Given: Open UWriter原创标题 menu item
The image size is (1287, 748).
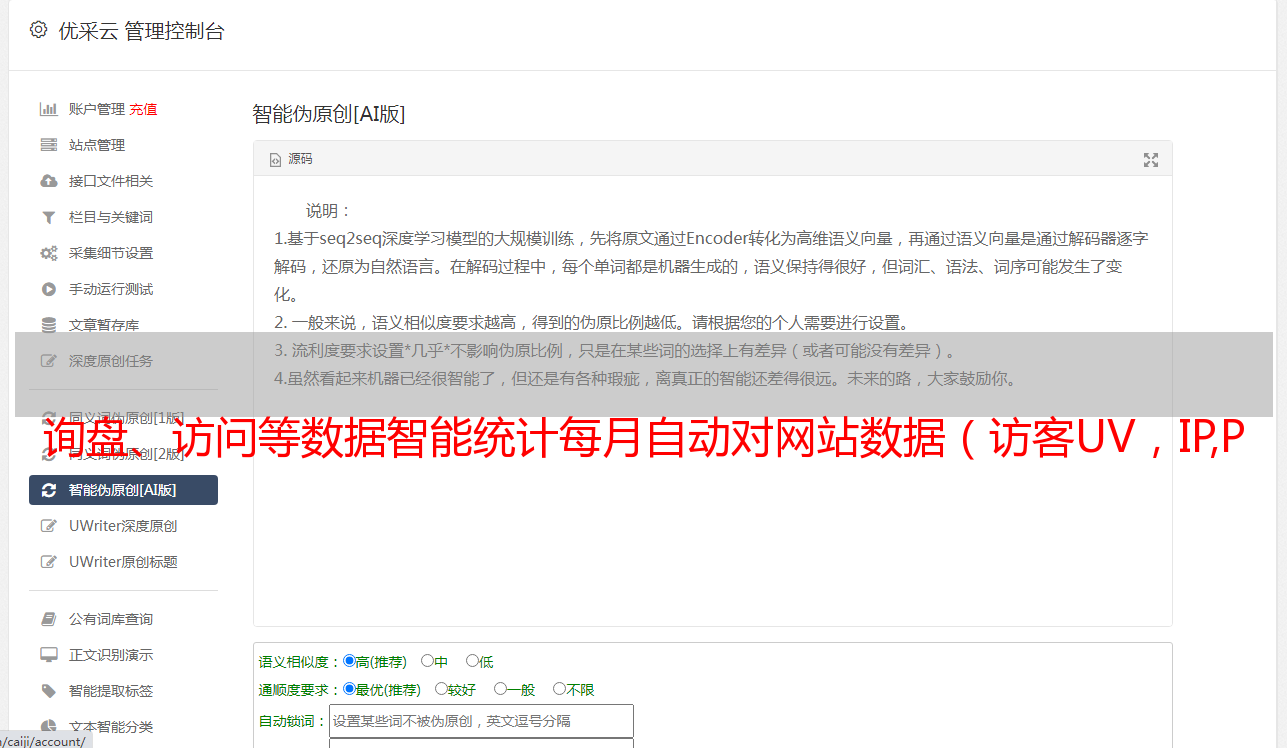Looking at the screenshot, I should click(123, 562).
